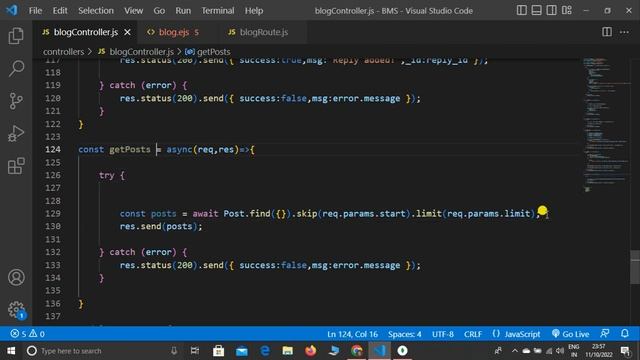
Task: Open the Extensions view
Action: pos(16,166)
